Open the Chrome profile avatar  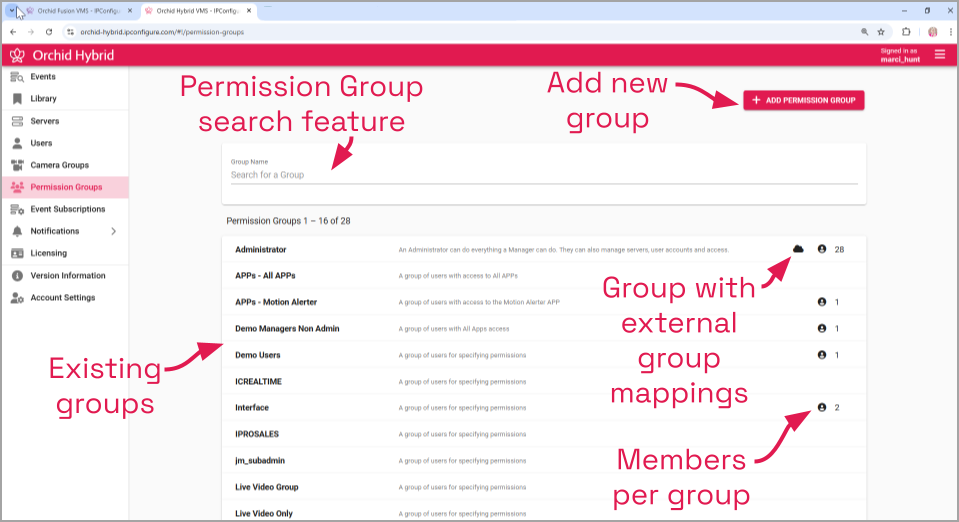(933, 32)
